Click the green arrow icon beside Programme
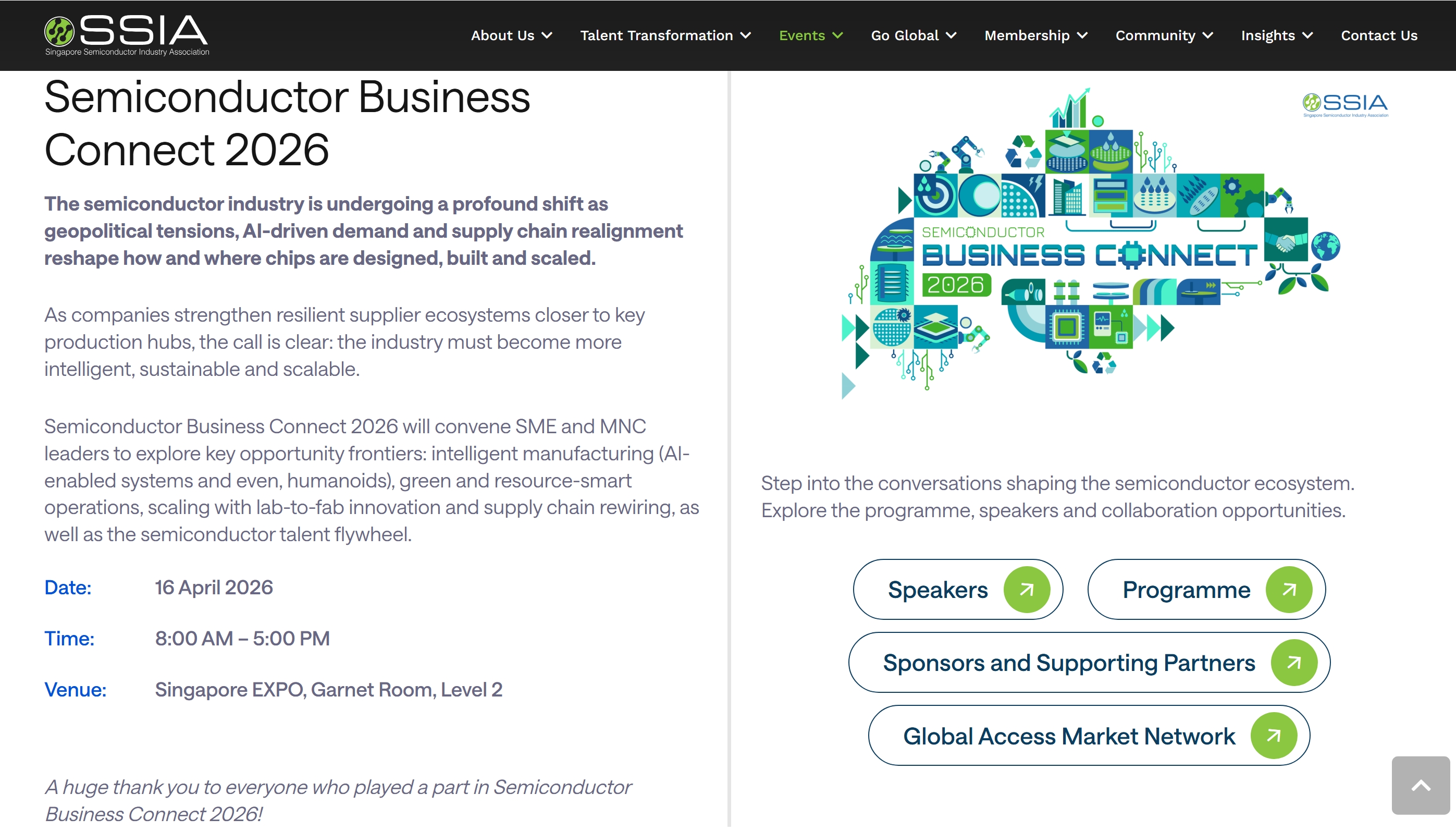The width and height of the screenshot is (1456, 831). click(x=1289, y=590)
